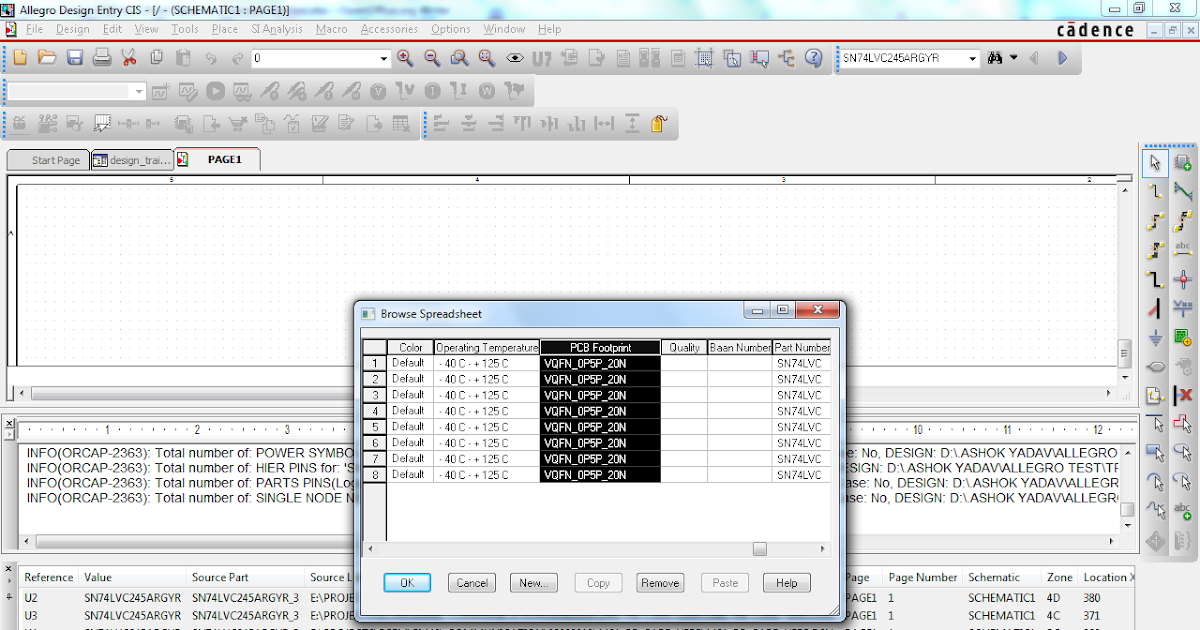Expand the binoculars search options arrow
The height and width of the screenshot is (630, 1200).
1013,58
